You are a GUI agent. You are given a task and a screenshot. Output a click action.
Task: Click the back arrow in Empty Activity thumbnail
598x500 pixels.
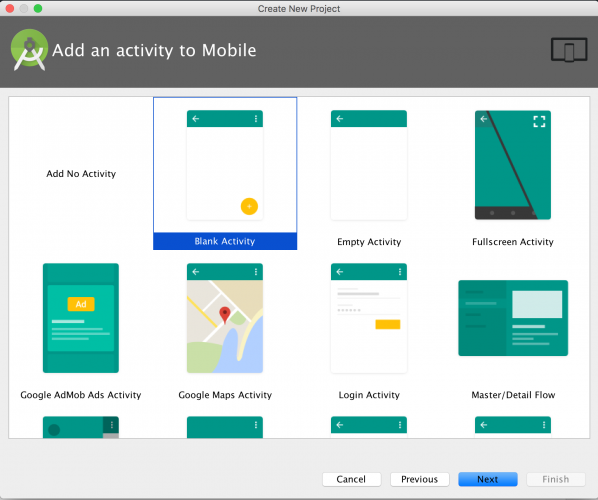(x=339, y=119)
